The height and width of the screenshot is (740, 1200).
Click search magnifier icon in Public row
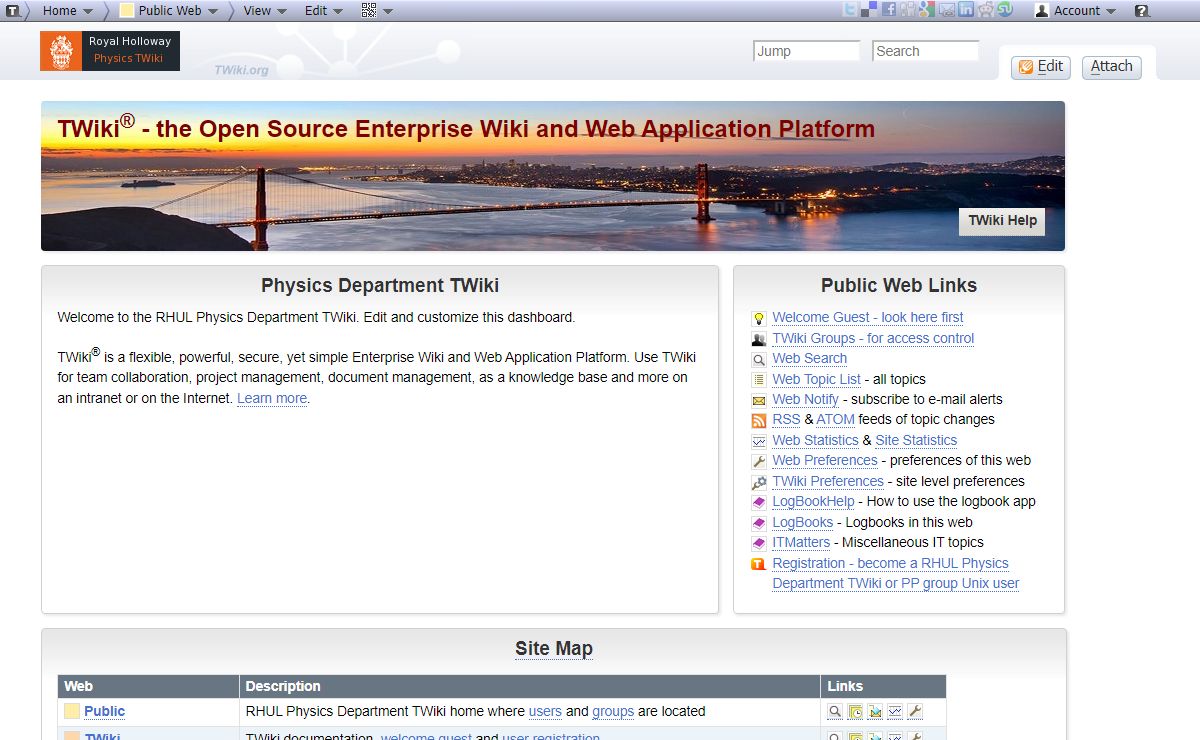pos(835,712)
